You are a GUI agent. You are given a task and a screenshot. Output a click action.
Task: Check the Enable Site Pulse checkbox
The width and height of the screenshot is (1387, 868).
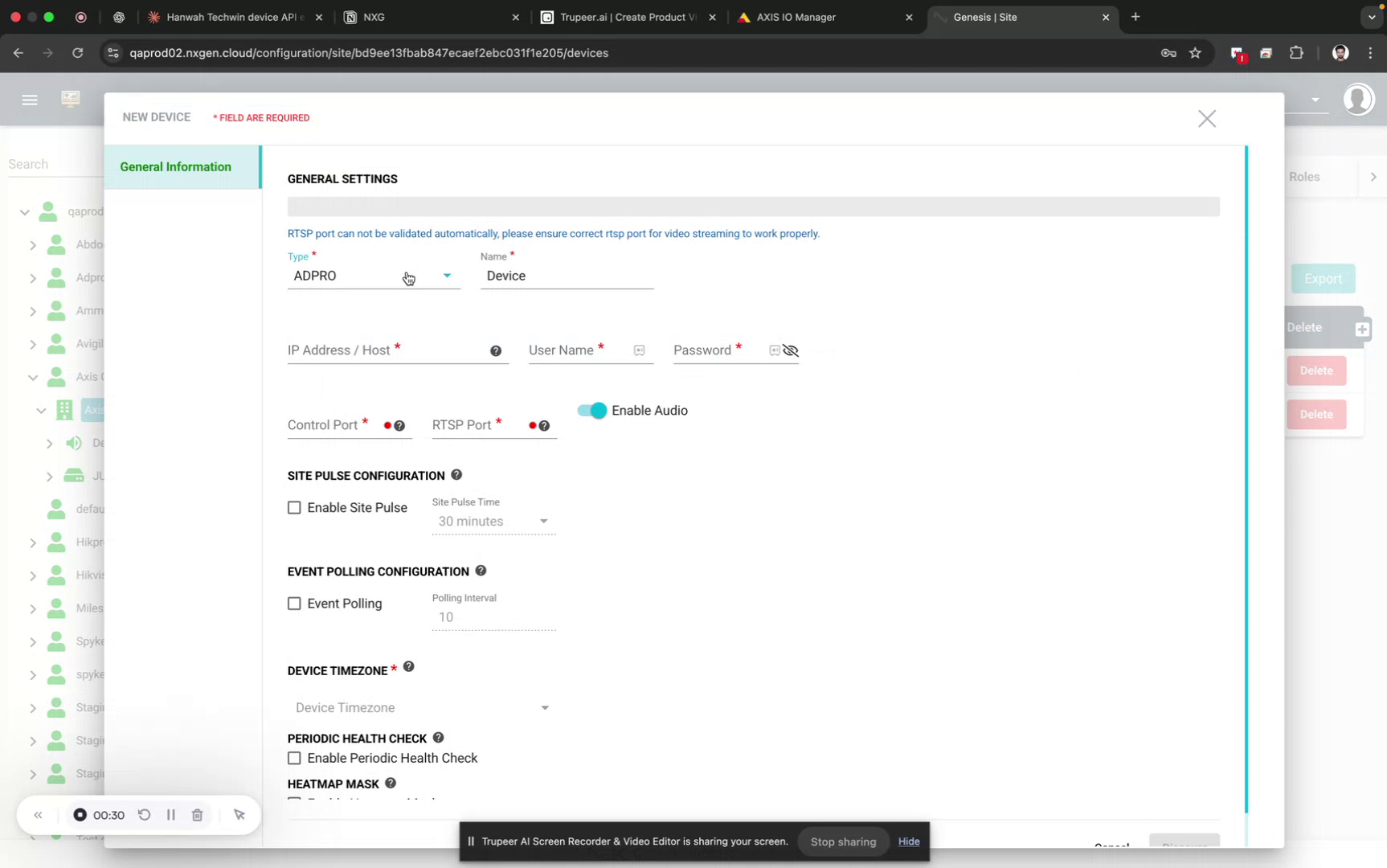[294, 507]
